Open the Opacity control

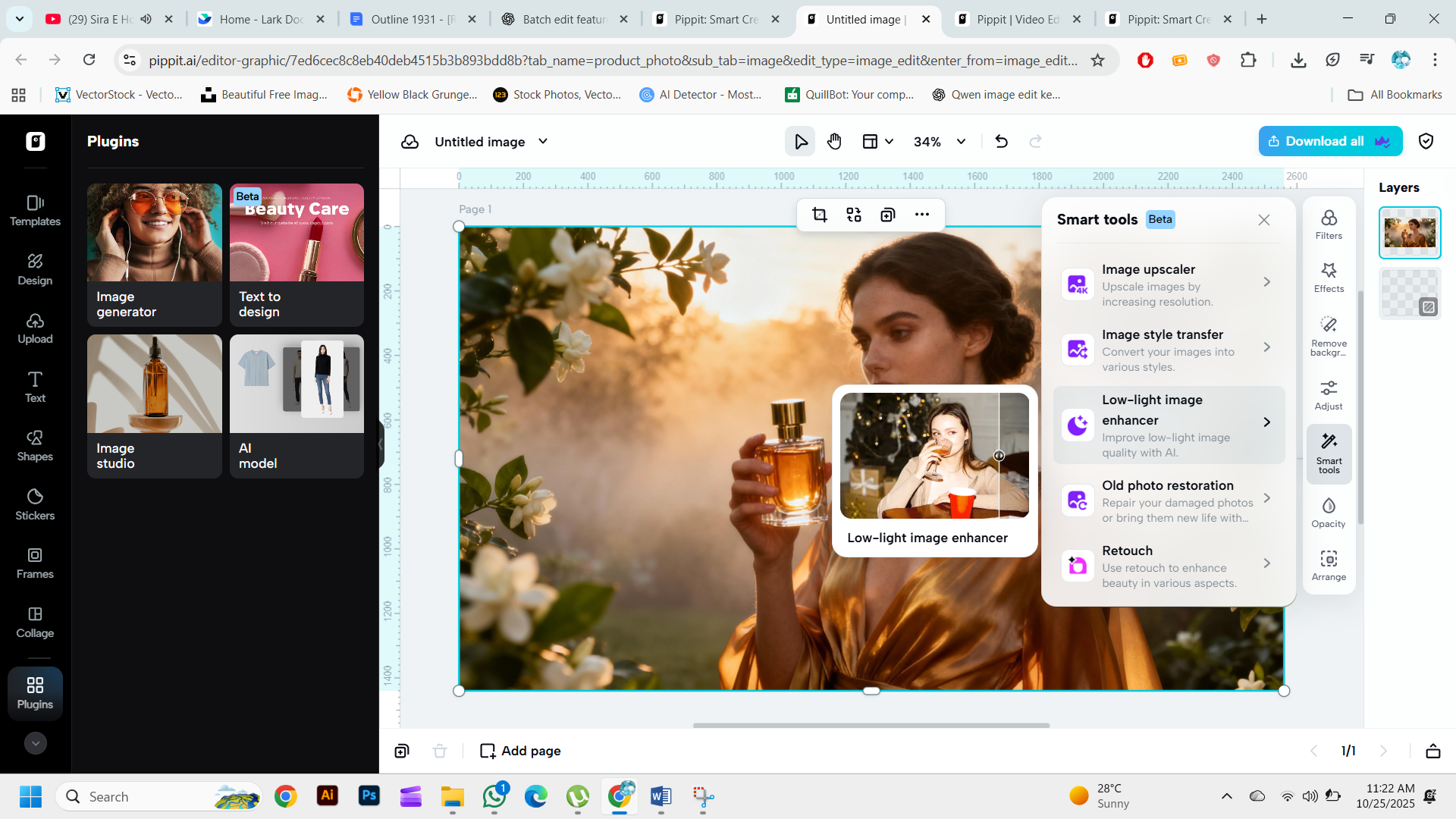tap(1329, 513)
